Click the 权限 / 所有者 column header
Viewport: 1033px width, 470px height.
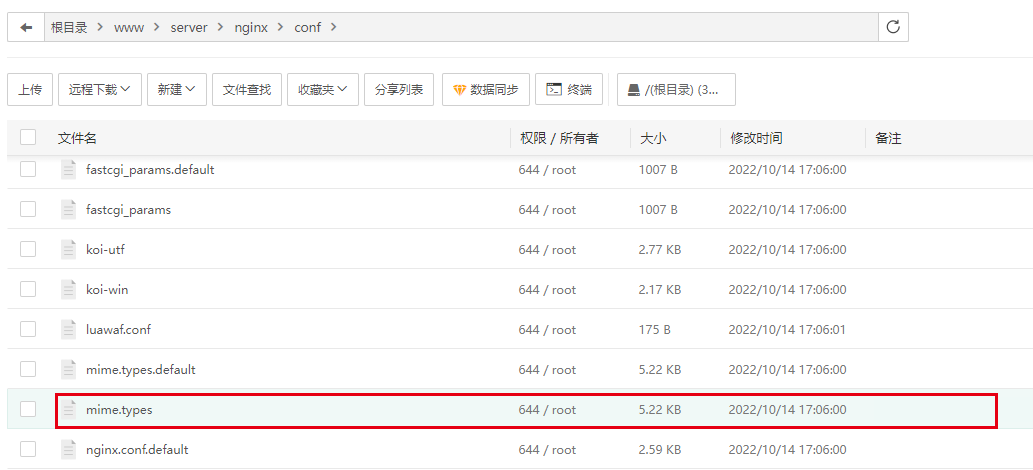point(559,138)
